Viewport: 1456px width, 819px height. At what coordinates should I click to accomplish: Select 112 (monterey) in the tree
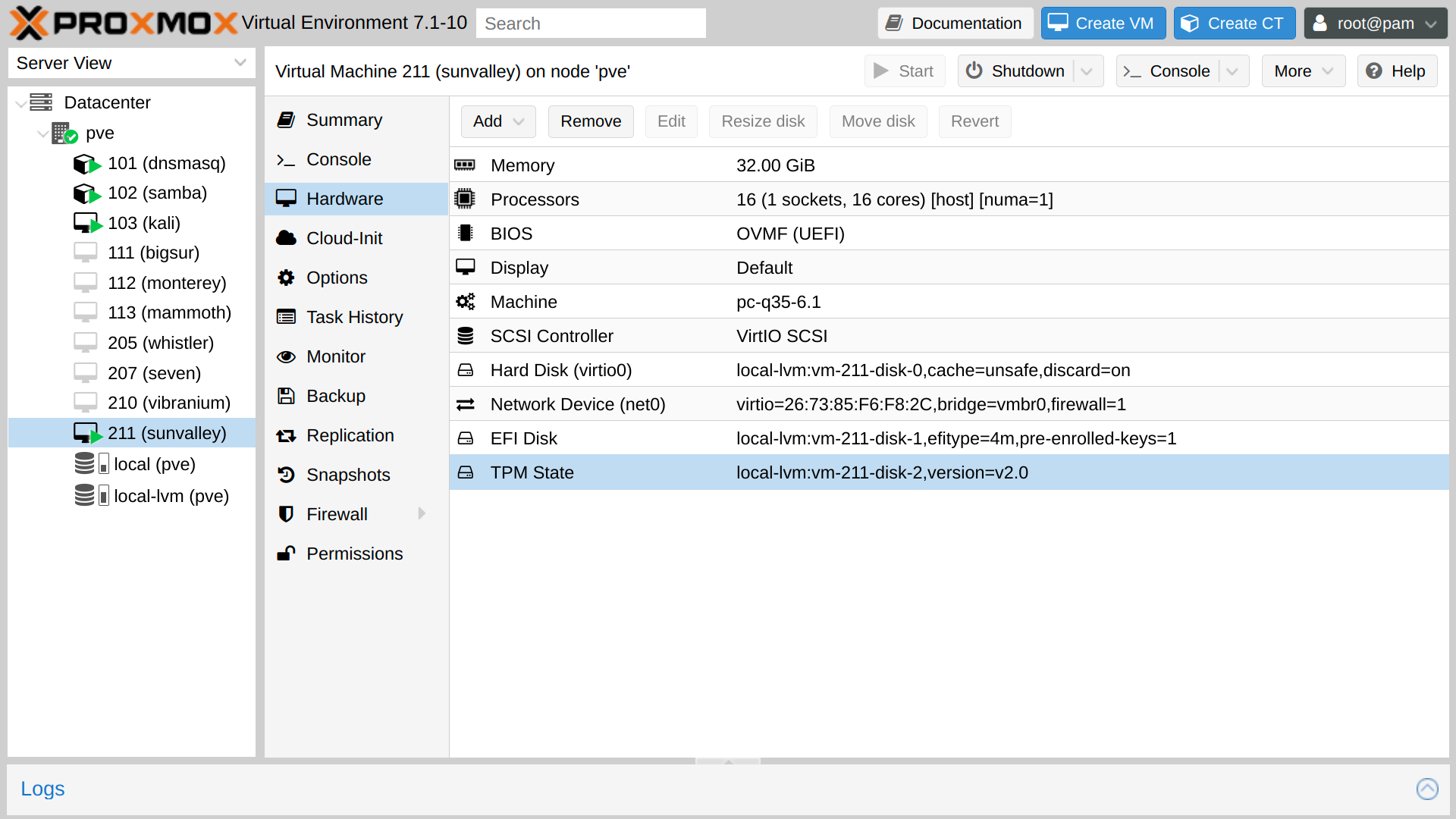[x=132, y=283]
